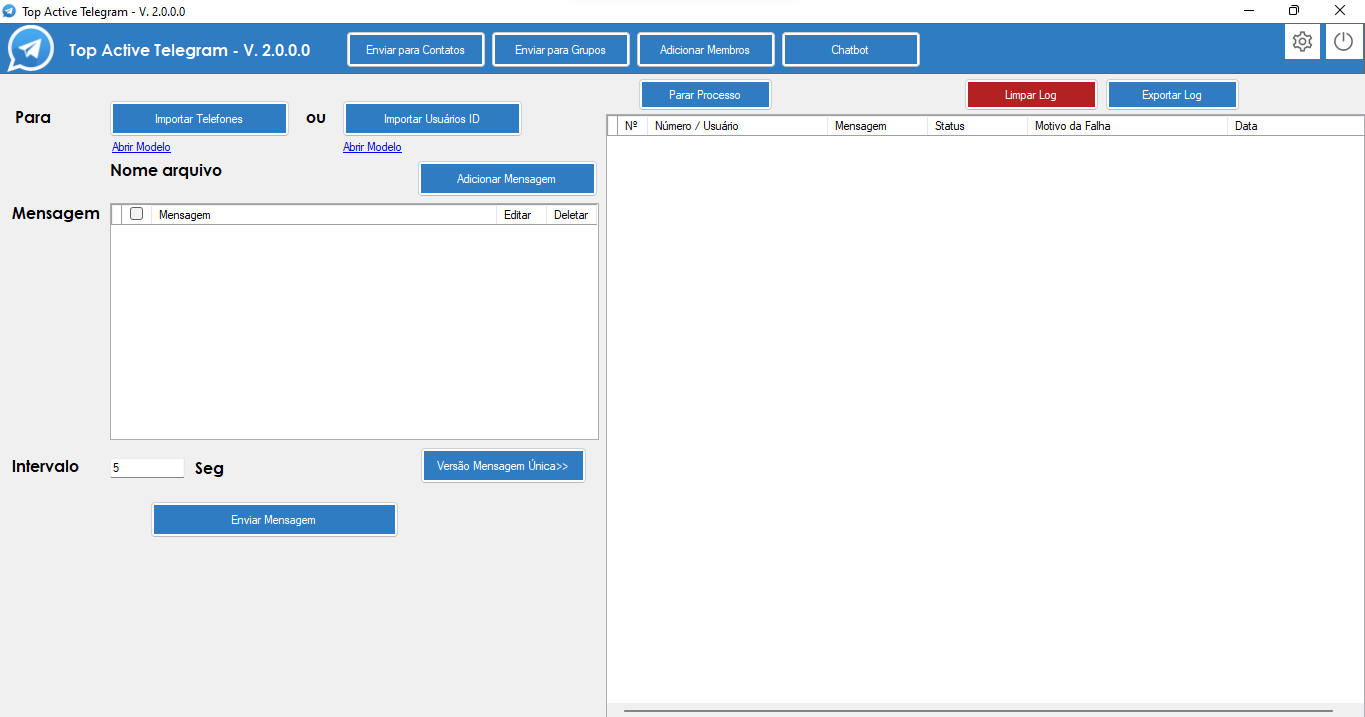Open settings with the gear icon
This screenshot has width=1365, height=717.
(x=1302, y=42)
